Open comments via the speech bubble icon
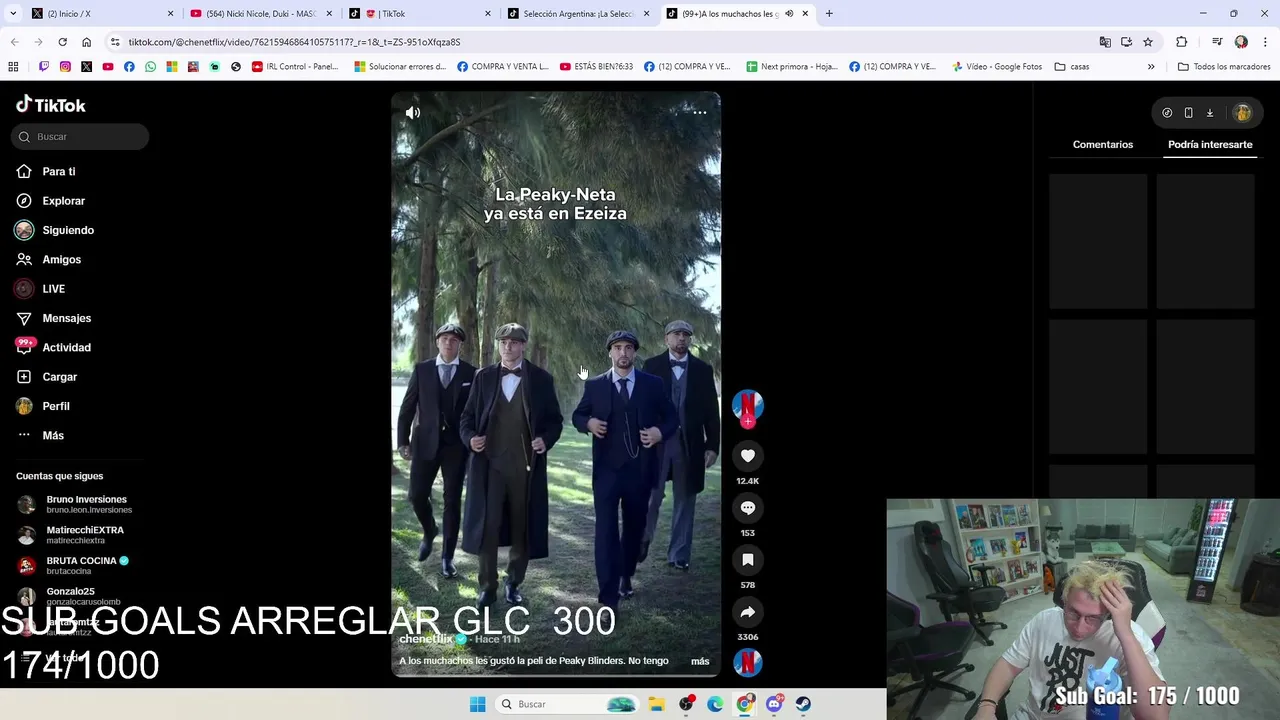 point(747,508)
